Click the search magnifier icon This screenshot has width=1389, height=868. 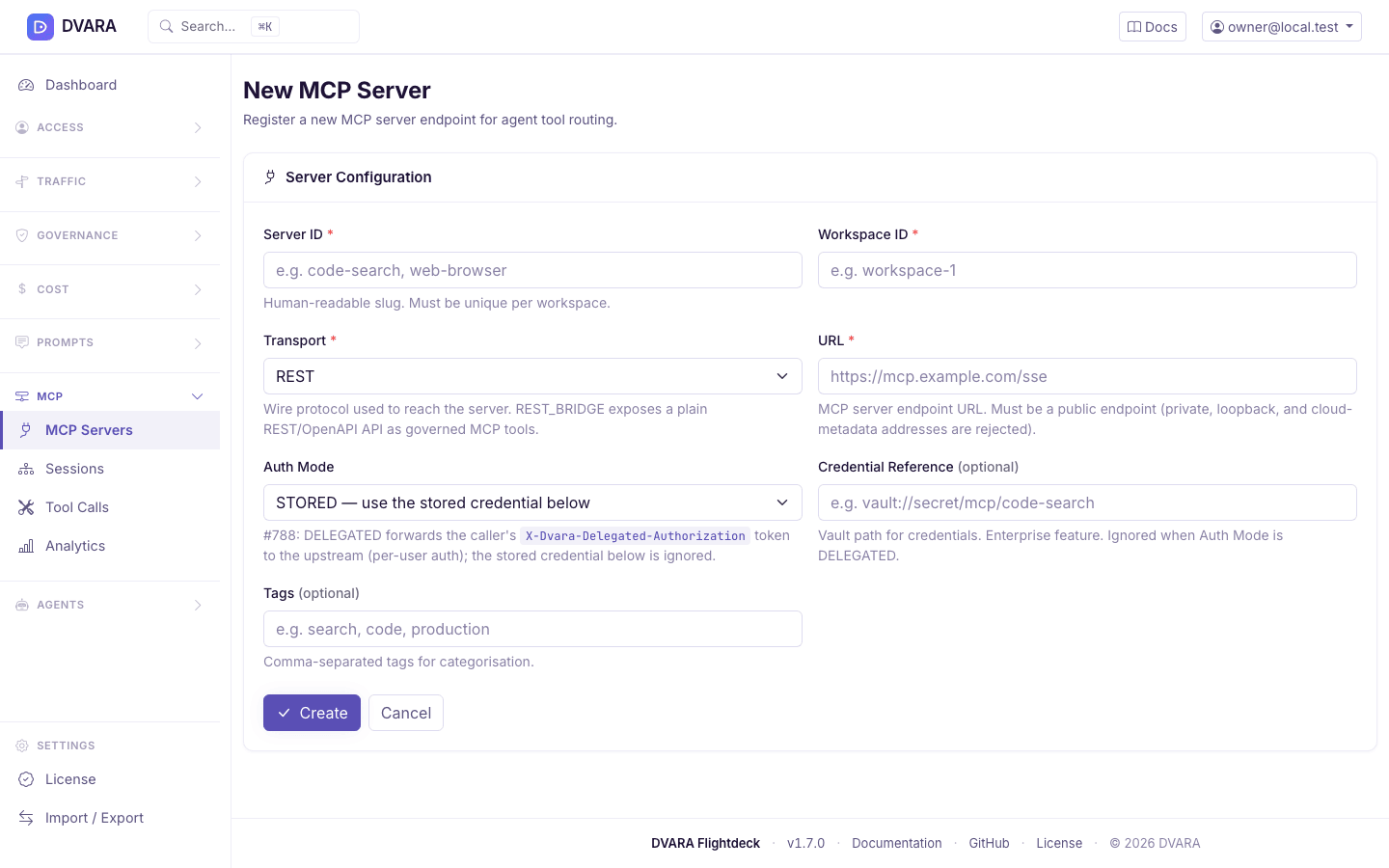[167, 27]
